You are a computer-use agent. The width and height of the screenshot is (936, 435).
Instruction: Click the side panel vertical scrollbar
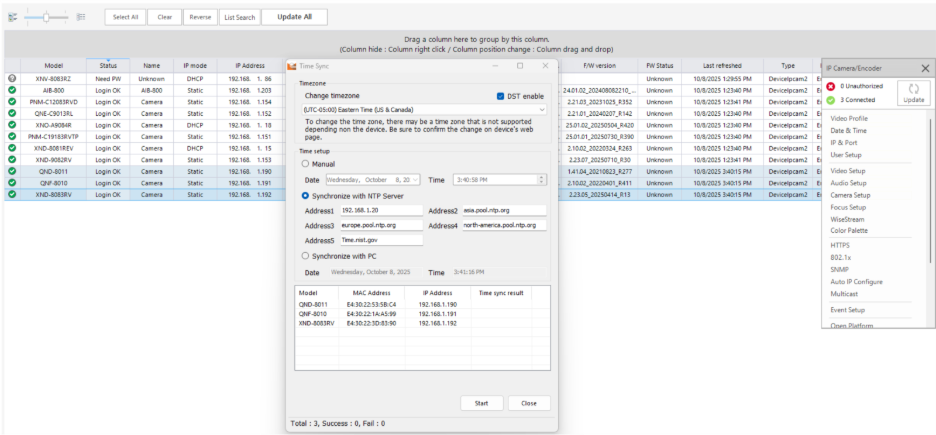coord(929,191)
